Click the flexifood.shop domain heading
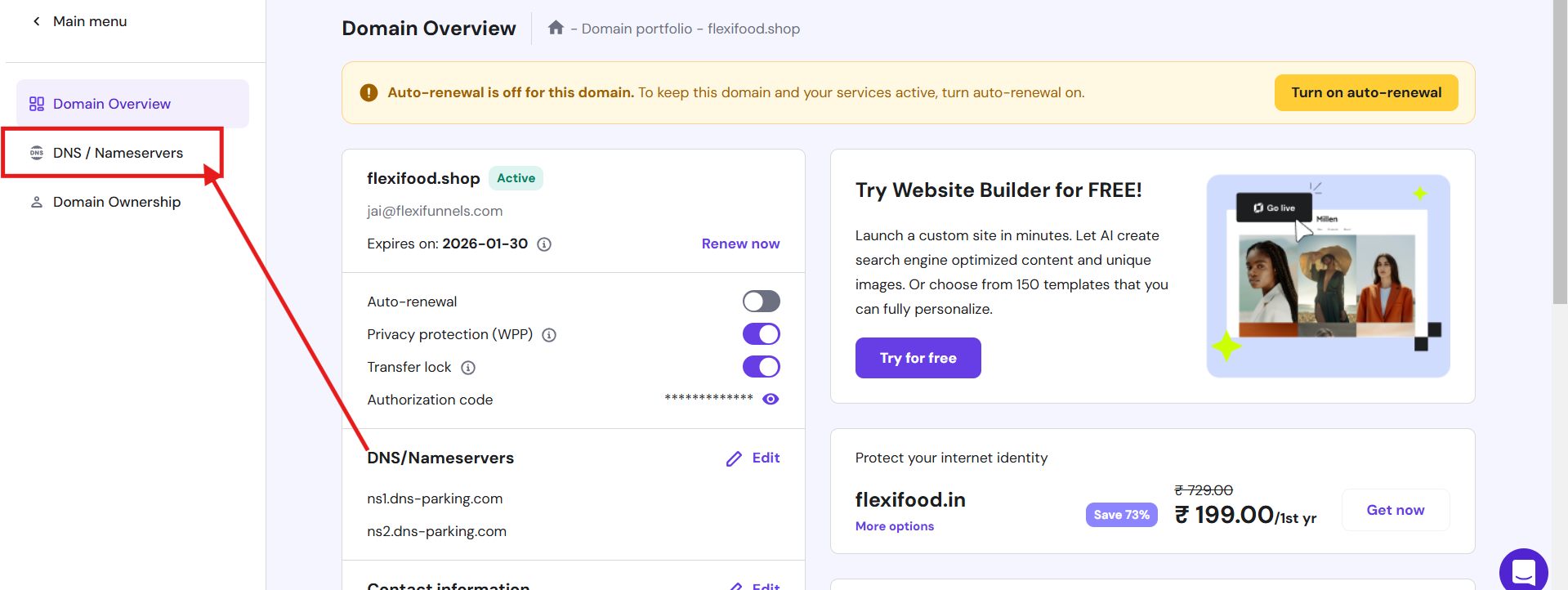 pos(423,178)
